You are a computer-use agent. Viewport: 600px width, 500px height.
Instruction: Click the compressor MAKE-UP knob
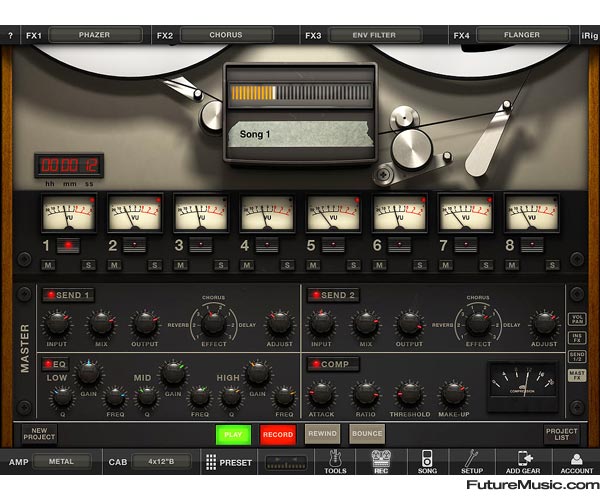(x=454, y=394)
